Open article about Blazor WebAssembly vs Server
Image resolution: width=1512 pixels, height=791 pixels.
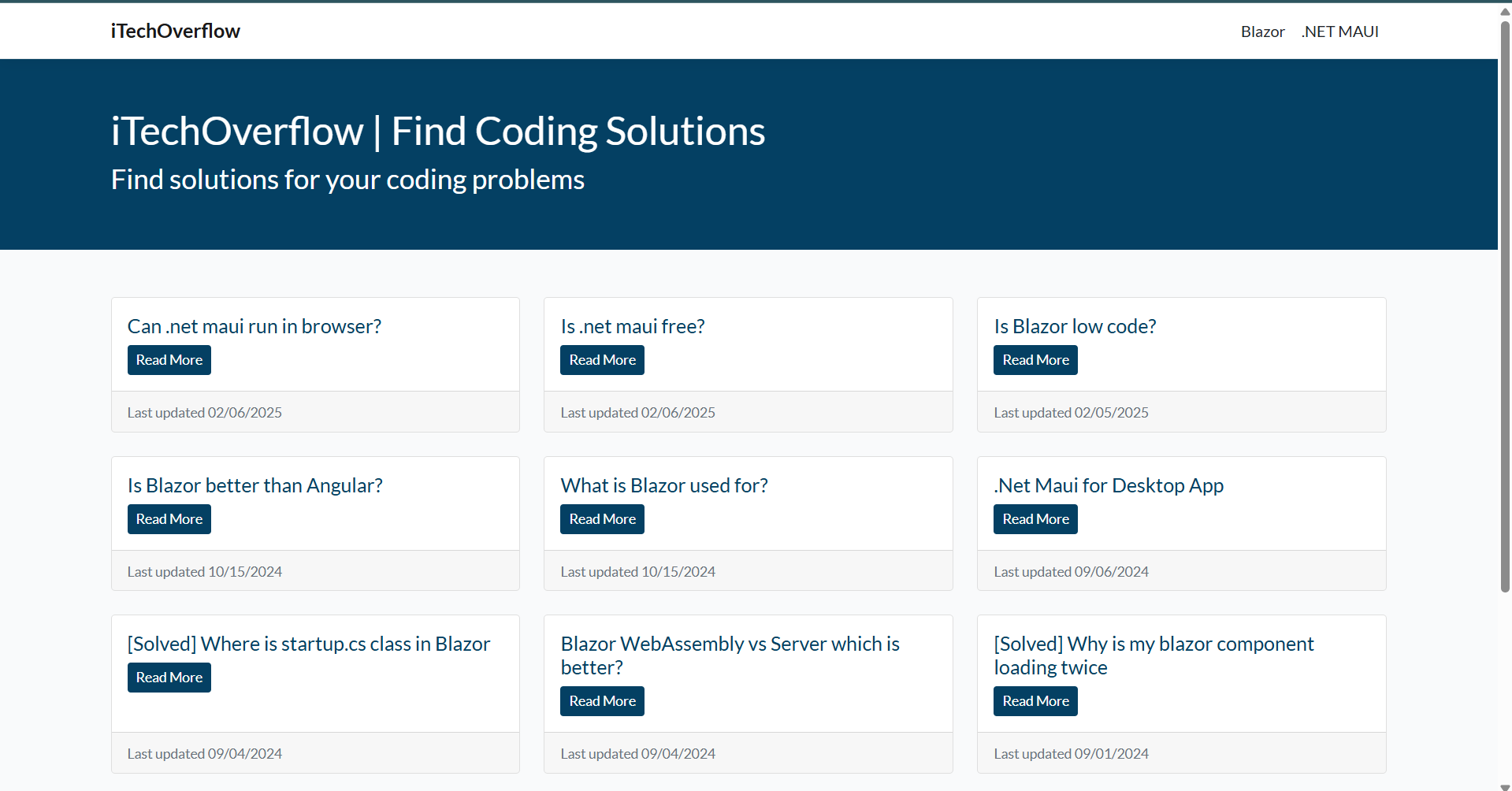pyautogui.click(x=729, y=655)
